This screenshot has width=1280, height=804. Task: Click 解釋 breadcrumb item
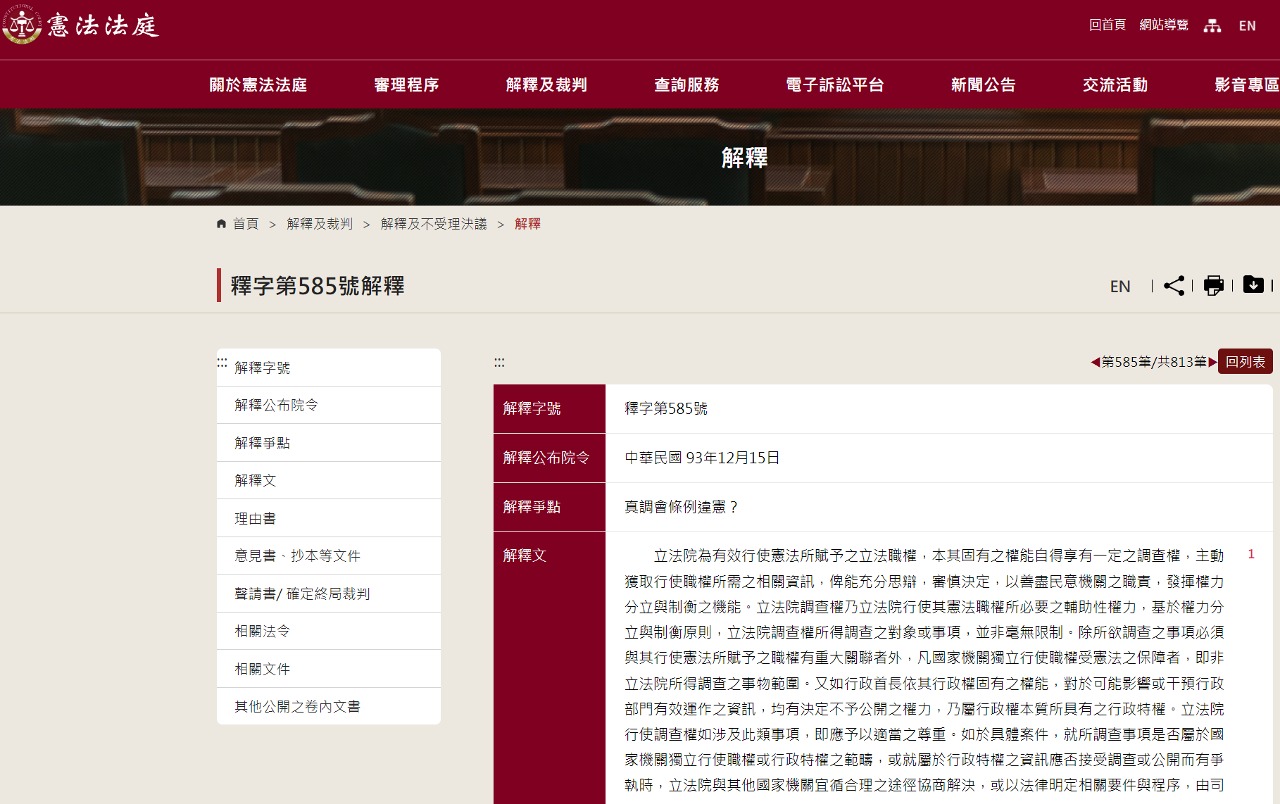(x=528, y=224)
